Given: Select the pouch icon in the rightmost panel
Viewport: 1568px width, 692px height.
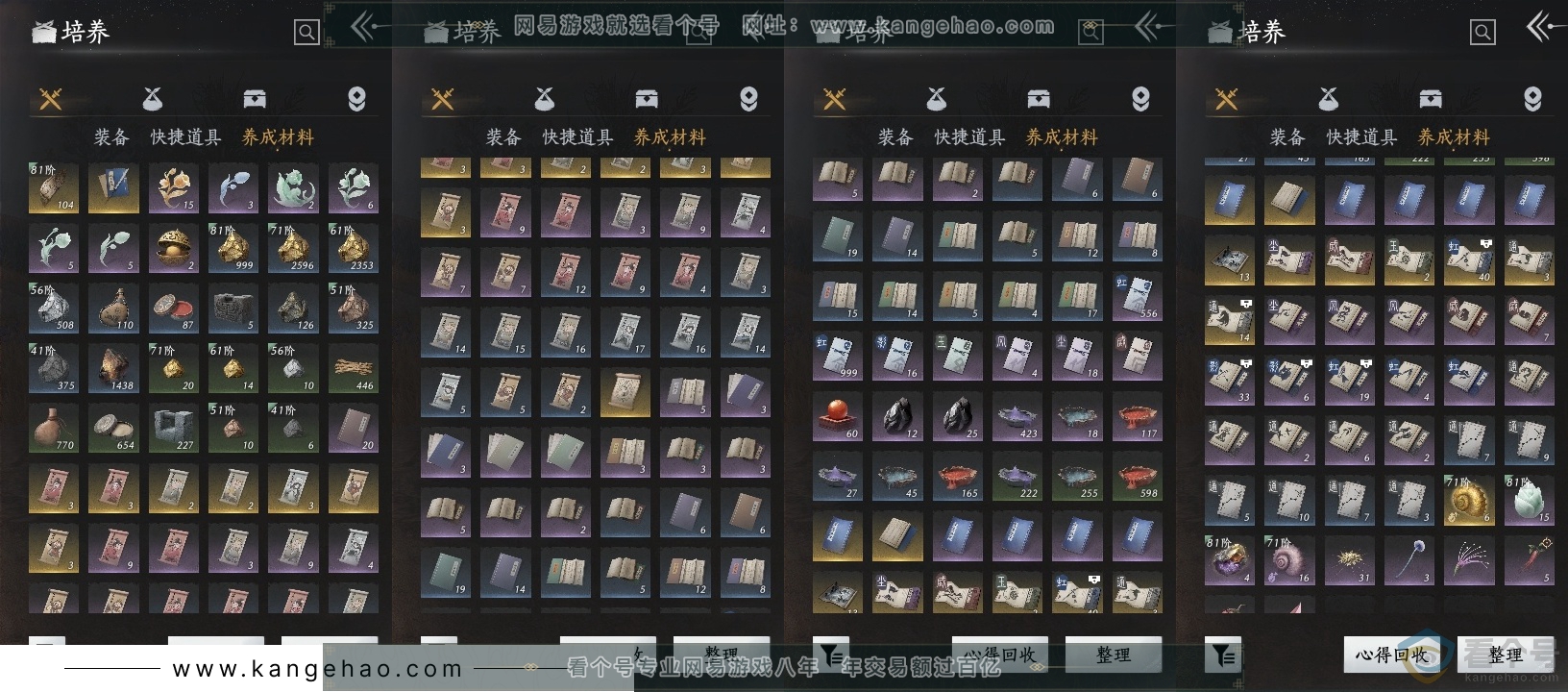Looking at the screenshot, I should 1329,98.
